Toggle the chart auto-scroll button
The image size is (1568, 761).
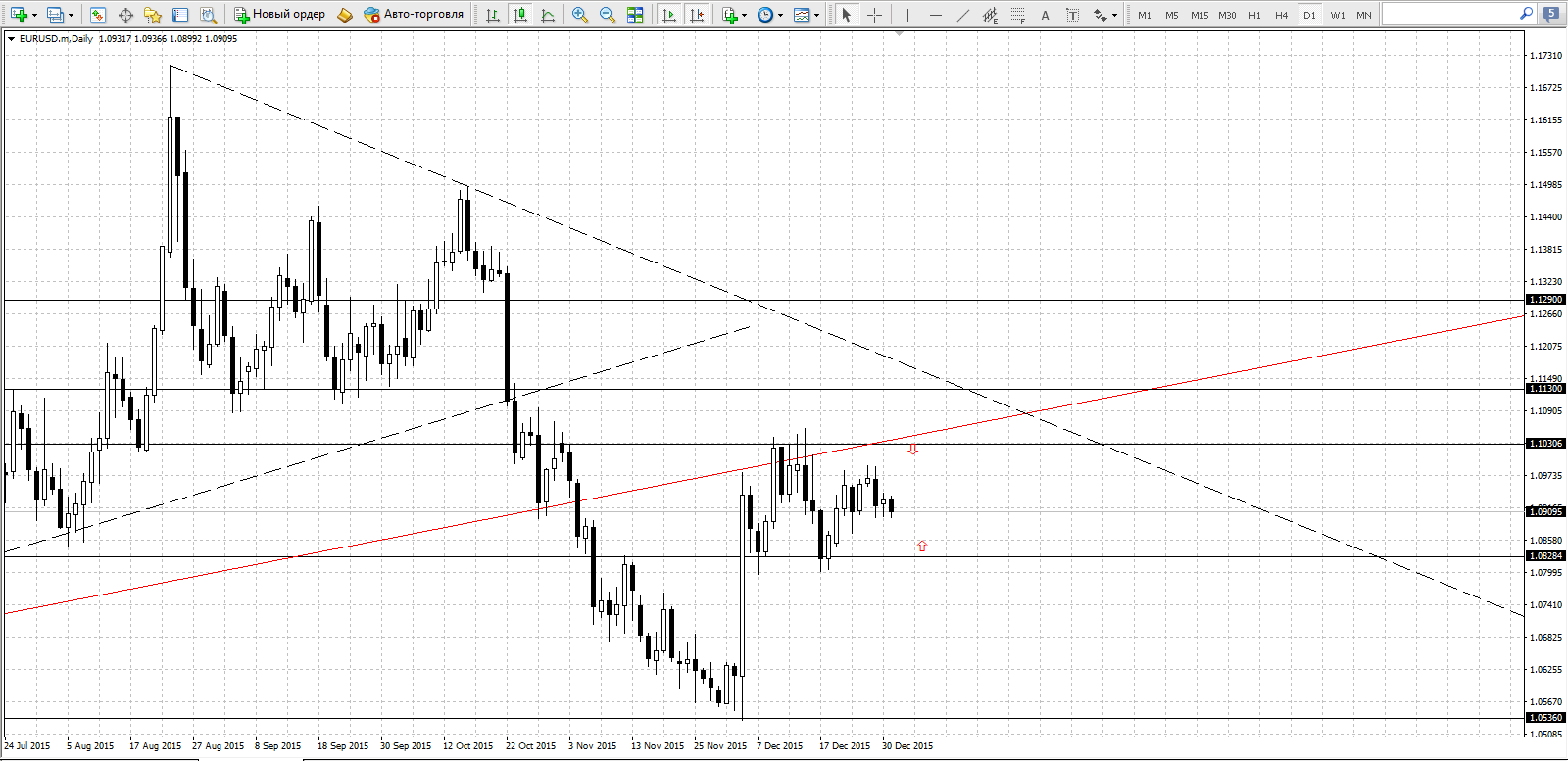pos(669,15)
